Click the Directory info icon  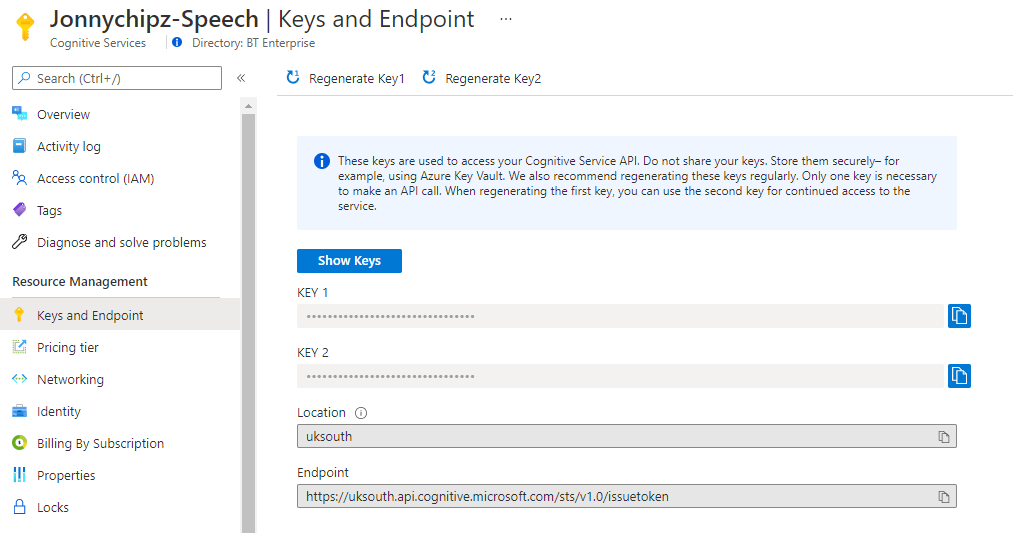click(x=177, y=43)
